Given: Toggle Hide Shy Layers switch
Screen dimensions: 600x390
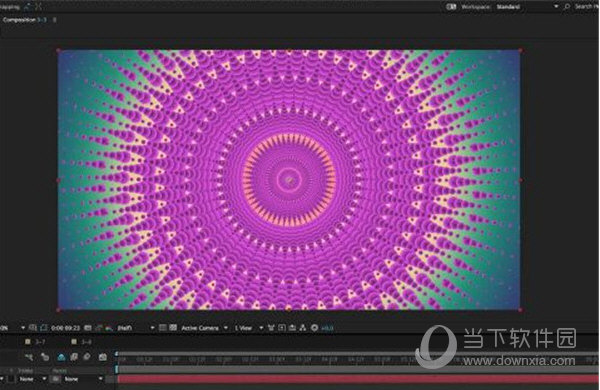Looking at the screenshot, I should [61, 357].
